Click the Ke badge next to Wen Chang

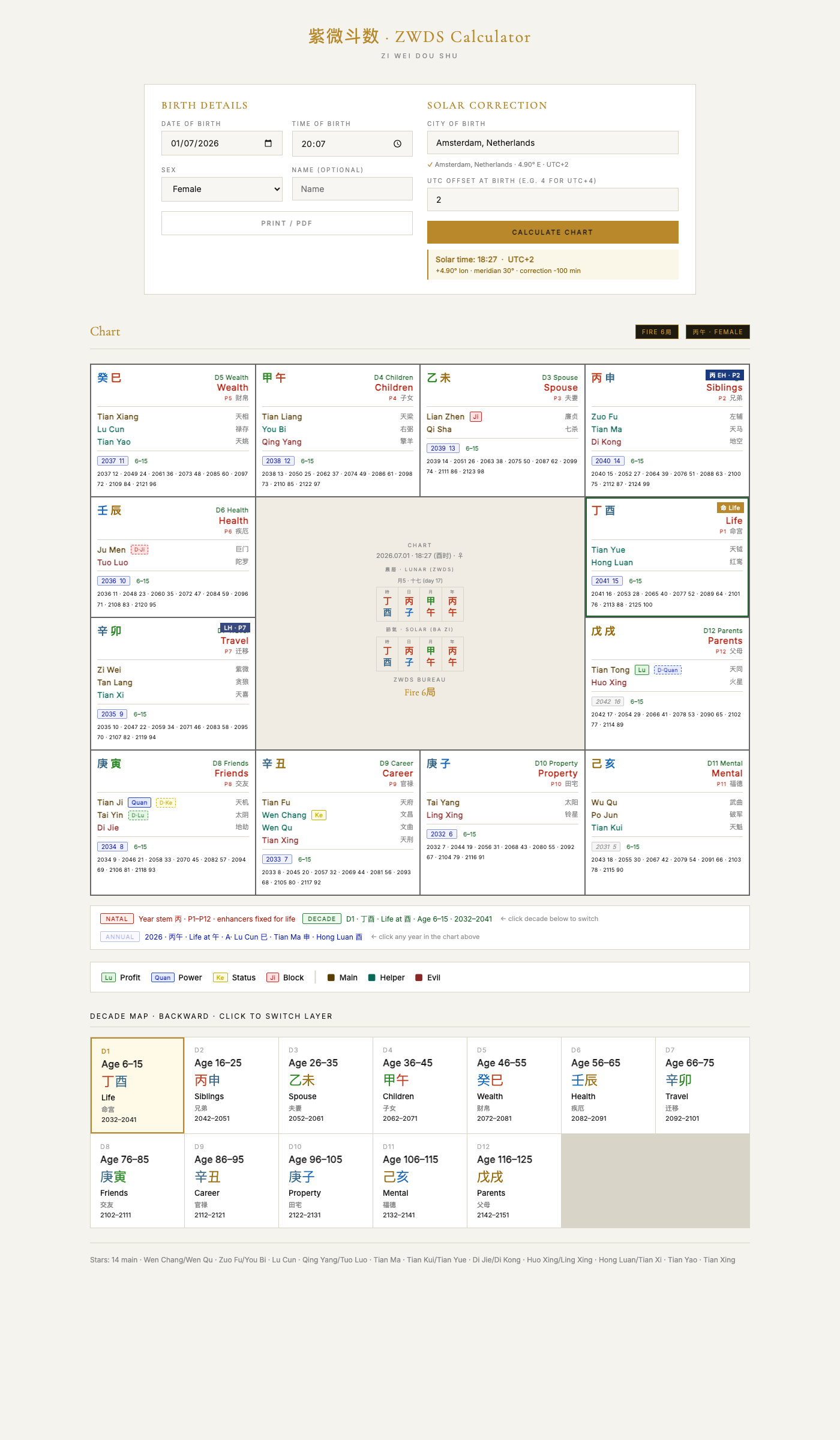point(319,815)
